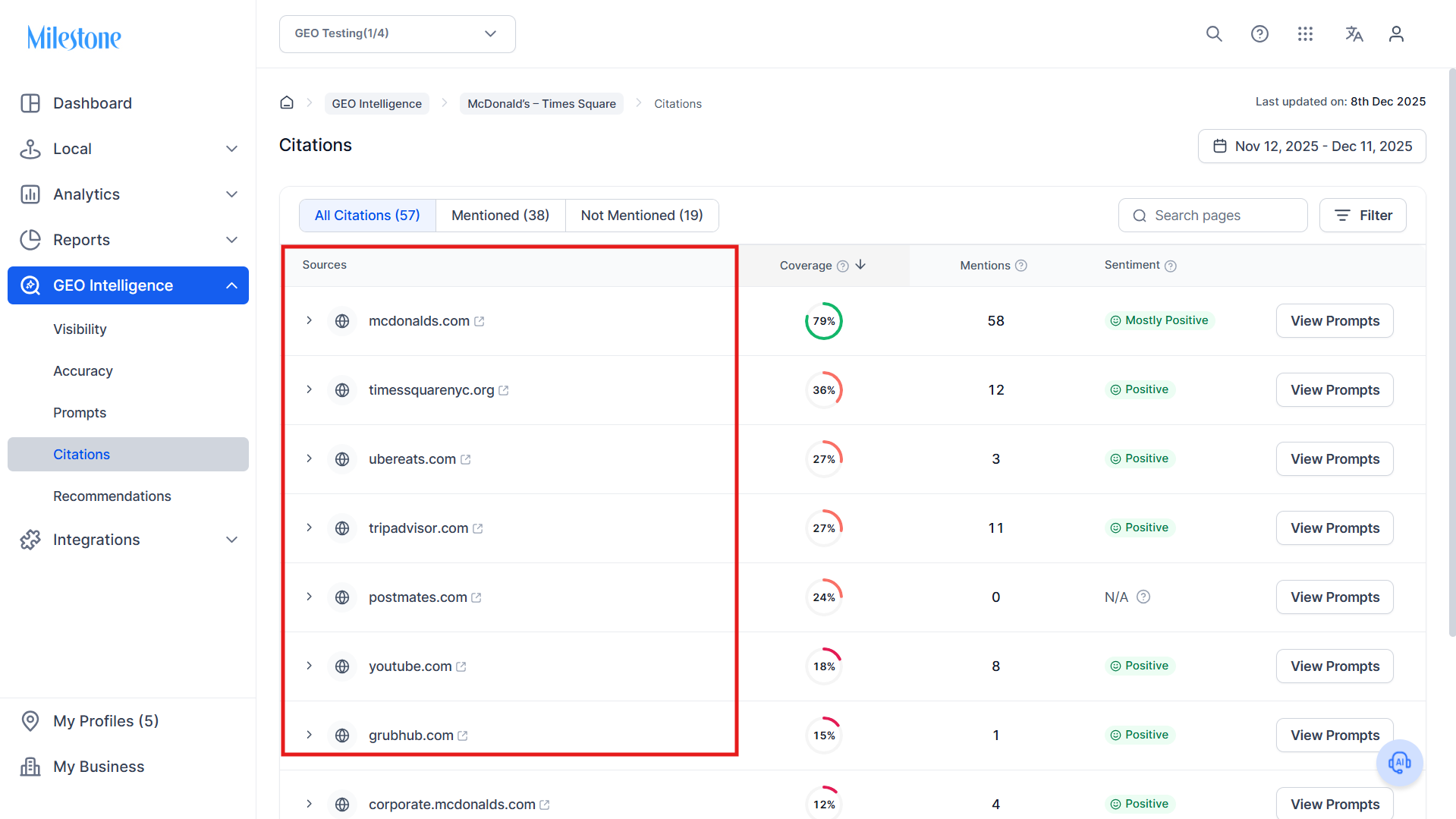Open the AI assistant chat bubble
1456x819 pixels.
tap(1400, 763)
